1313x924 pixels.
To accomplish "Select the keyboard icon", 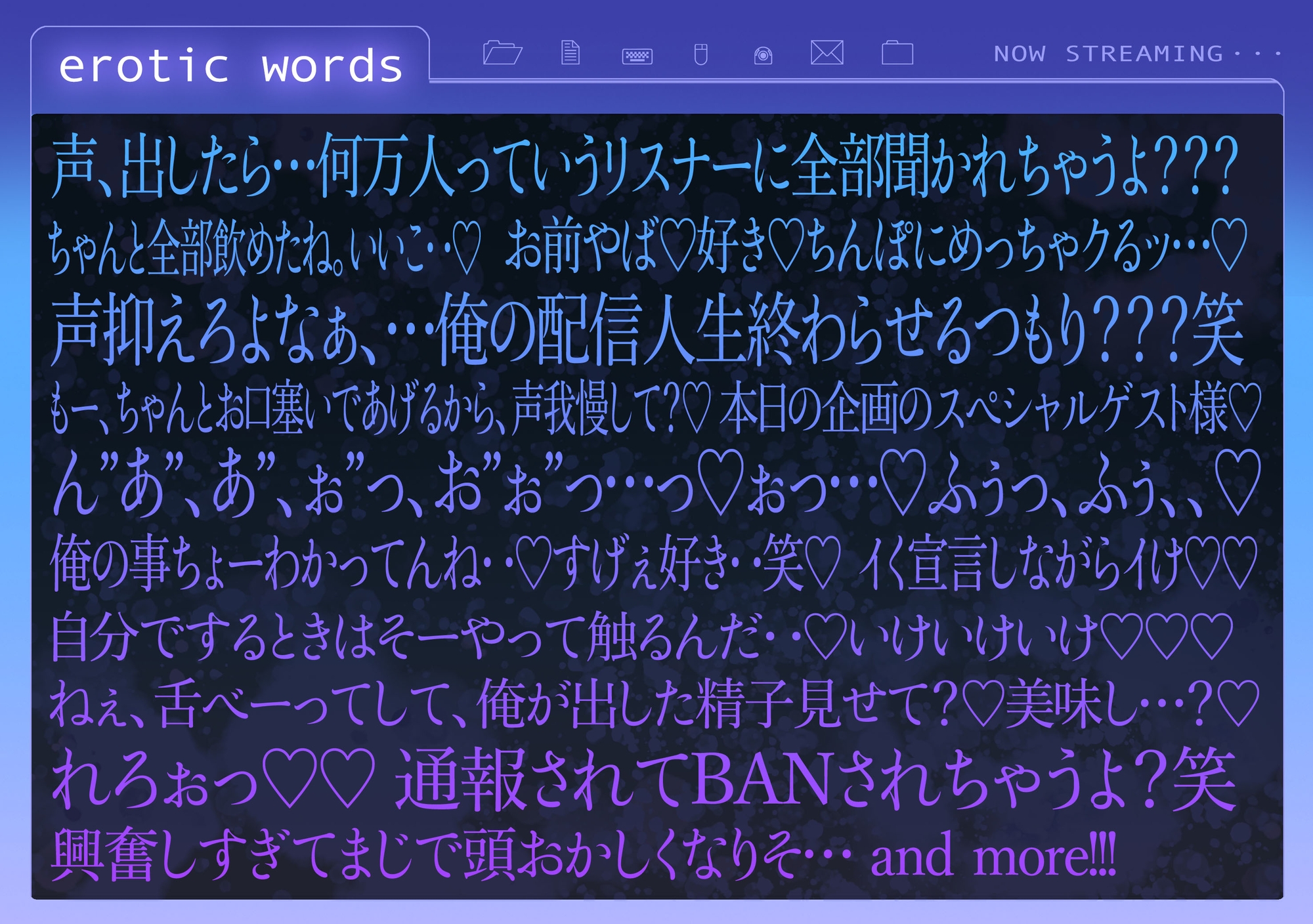I will [x=637, y=56].
